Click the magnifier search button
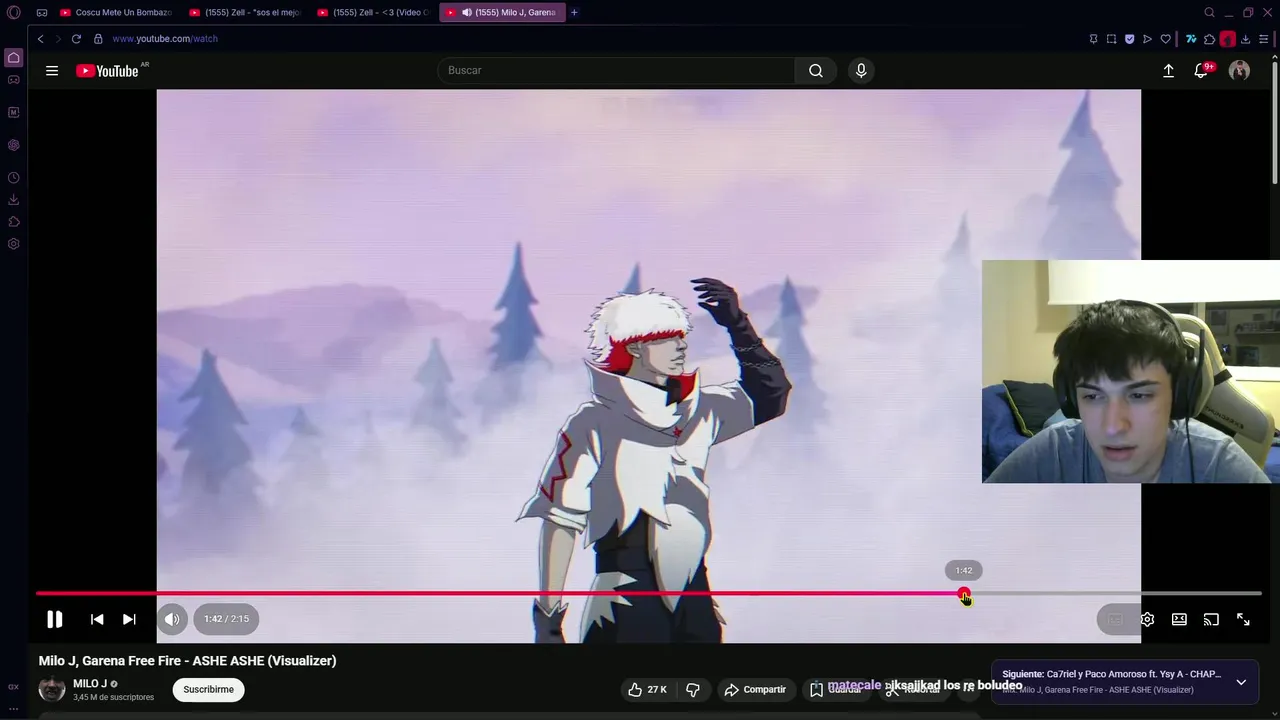1280x720 pixels. click(816, 70)
